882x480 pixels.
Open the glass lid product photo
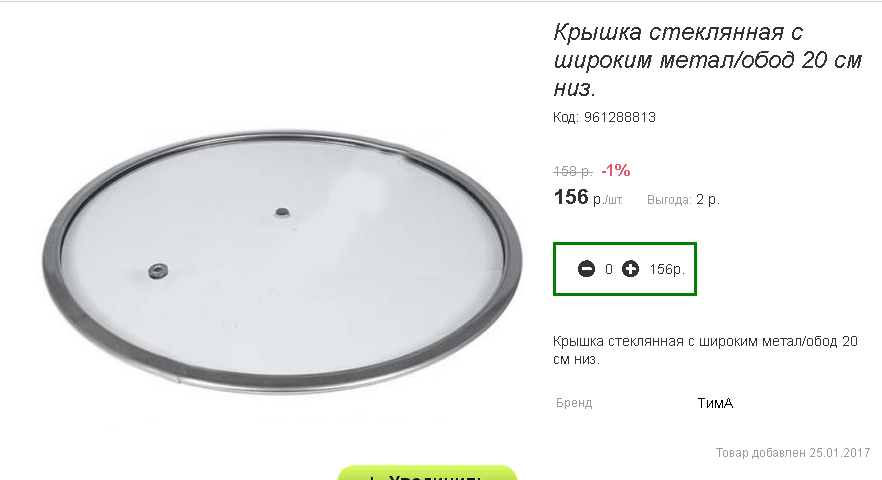282,262
